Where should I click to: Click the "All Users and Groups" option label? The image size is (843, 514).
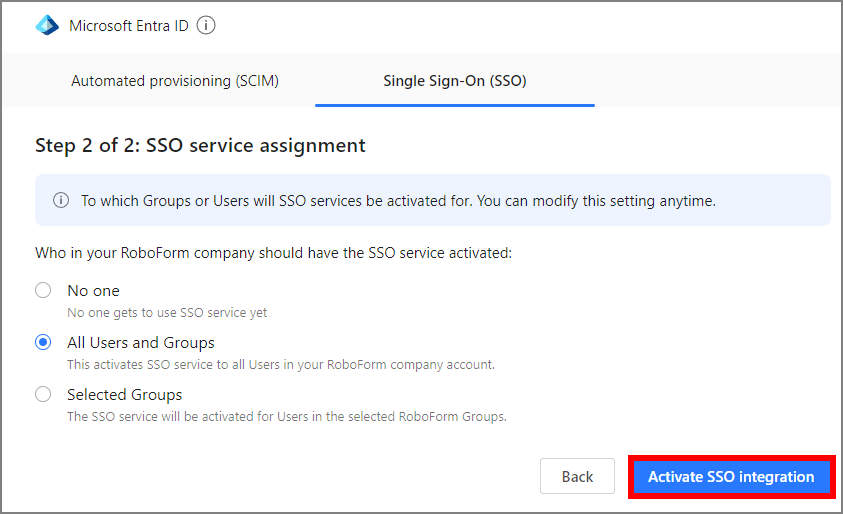pos(140,343)
